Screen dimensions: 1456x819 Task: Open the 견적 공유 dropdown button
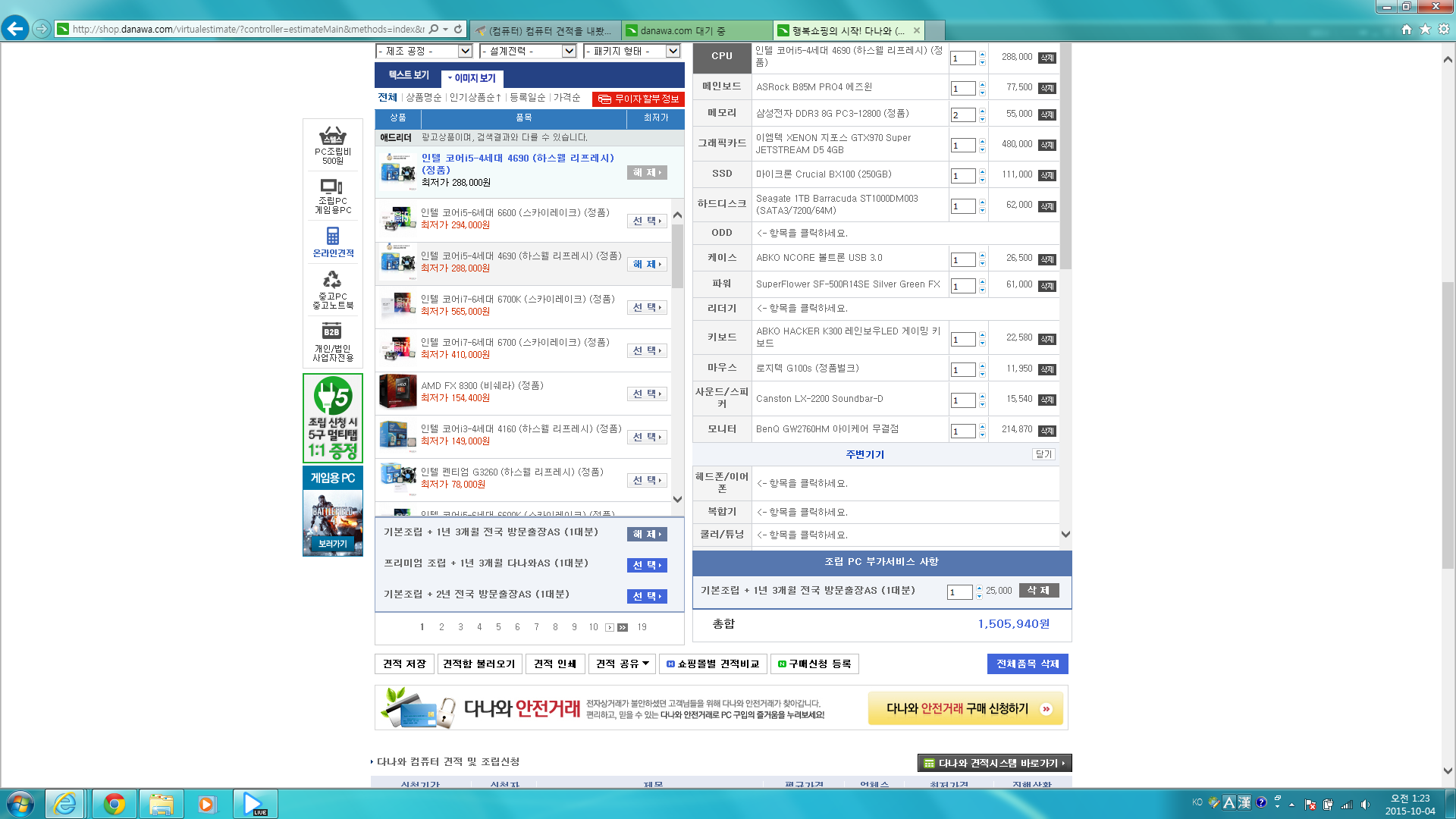(622, 664)
